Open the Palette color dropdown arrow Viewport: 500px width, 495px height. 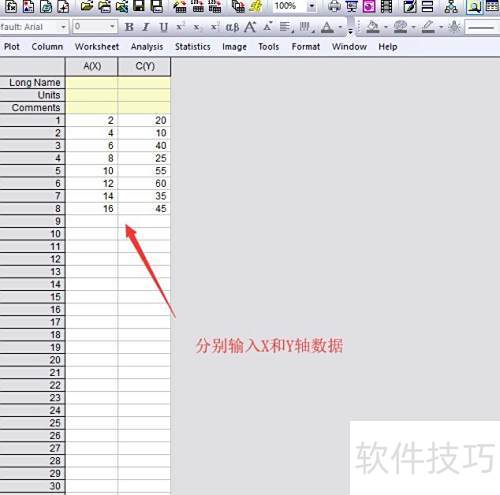[413, 27]
